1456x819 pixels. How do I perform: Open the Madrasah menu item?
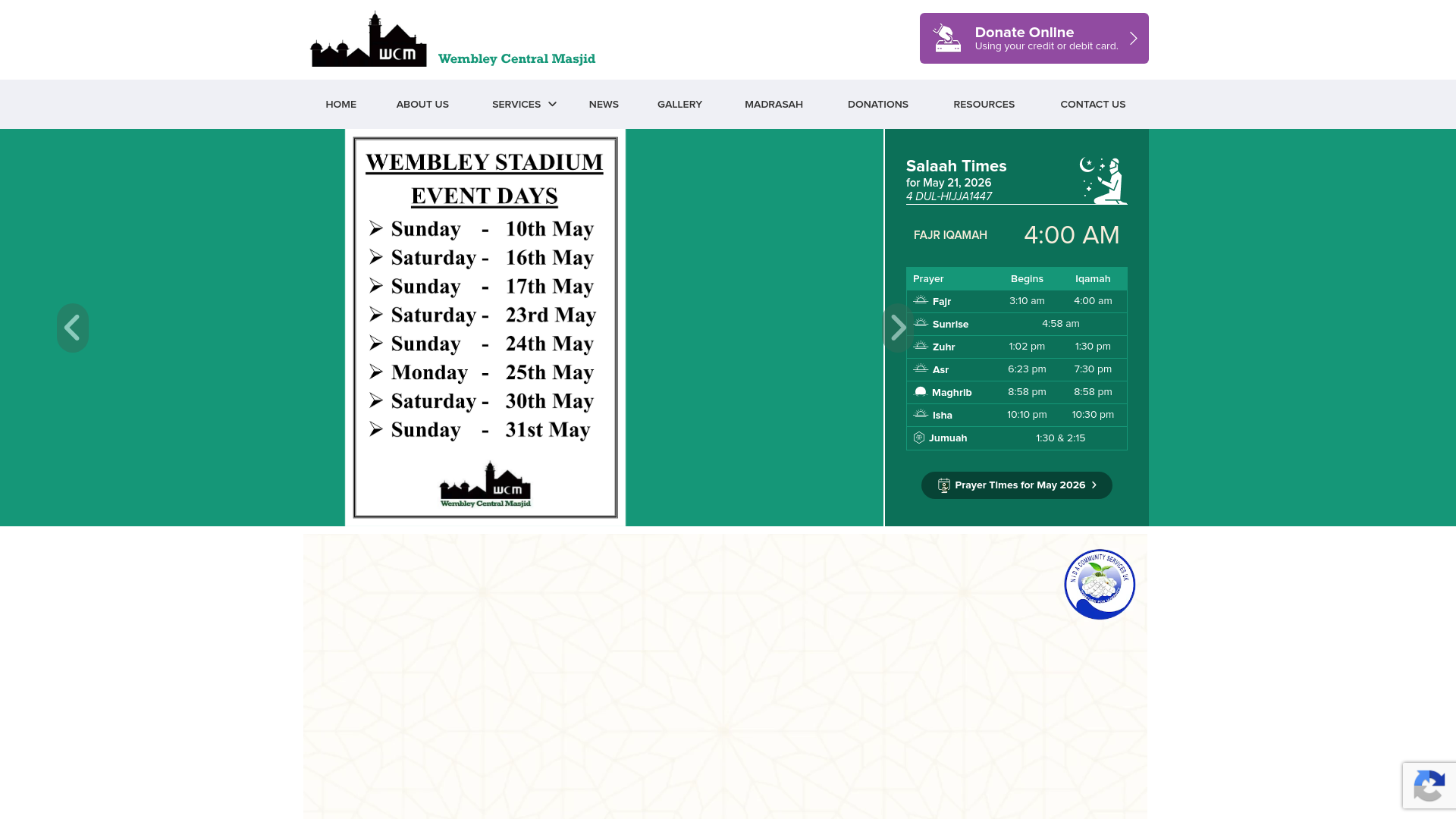[773, 104]
